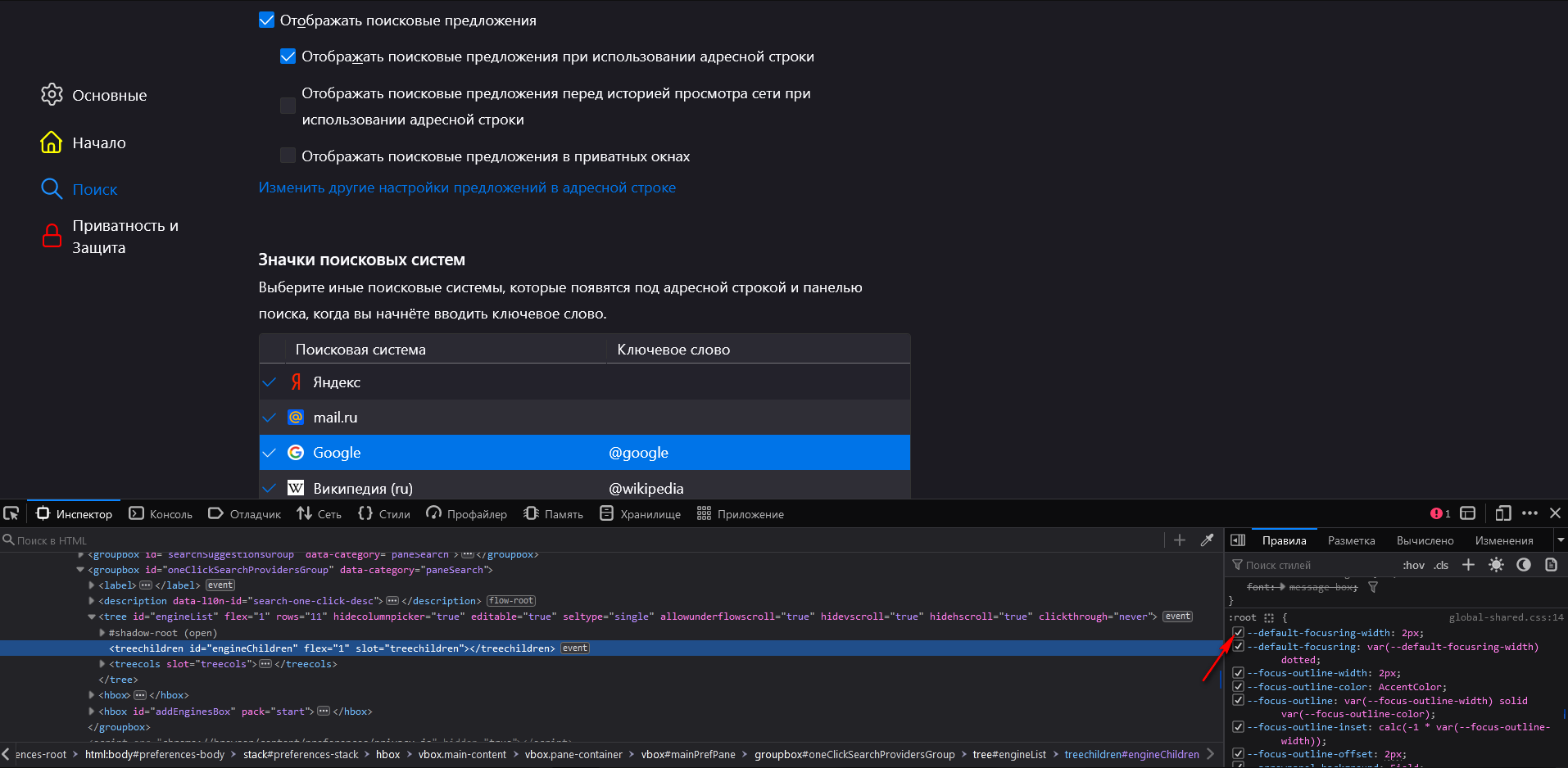Screen dimensions: 1568x768
Task: Activate the element picker tool
Action: 11,513
